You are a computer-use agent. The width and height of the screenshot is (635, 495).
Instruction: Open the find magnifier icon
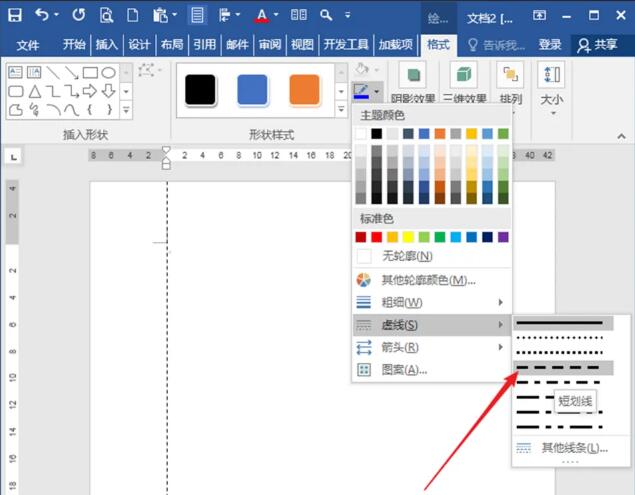click(x=326, y=15)
